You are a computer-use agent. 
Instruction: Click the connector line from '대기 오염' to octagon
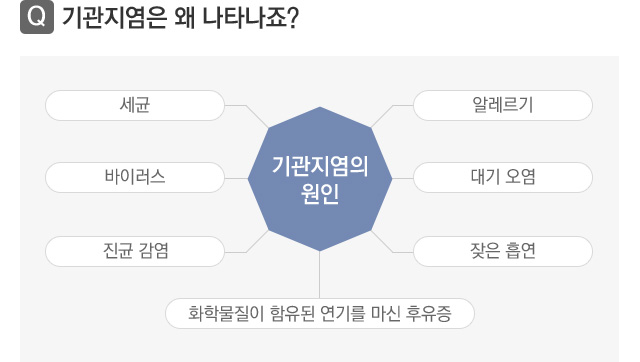click(x=403, y=178)
